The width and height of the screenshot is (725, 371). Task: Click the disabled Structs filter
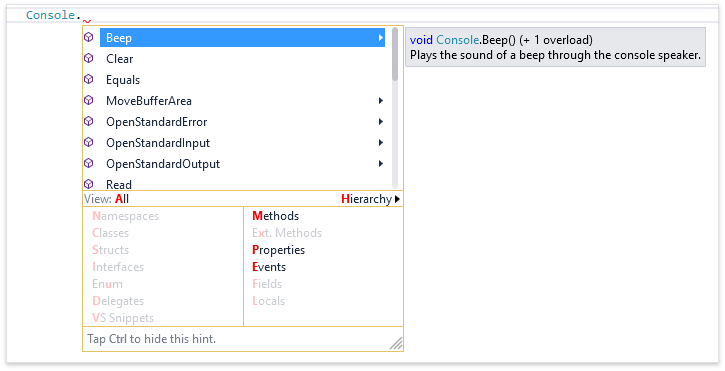coord(111,250)
